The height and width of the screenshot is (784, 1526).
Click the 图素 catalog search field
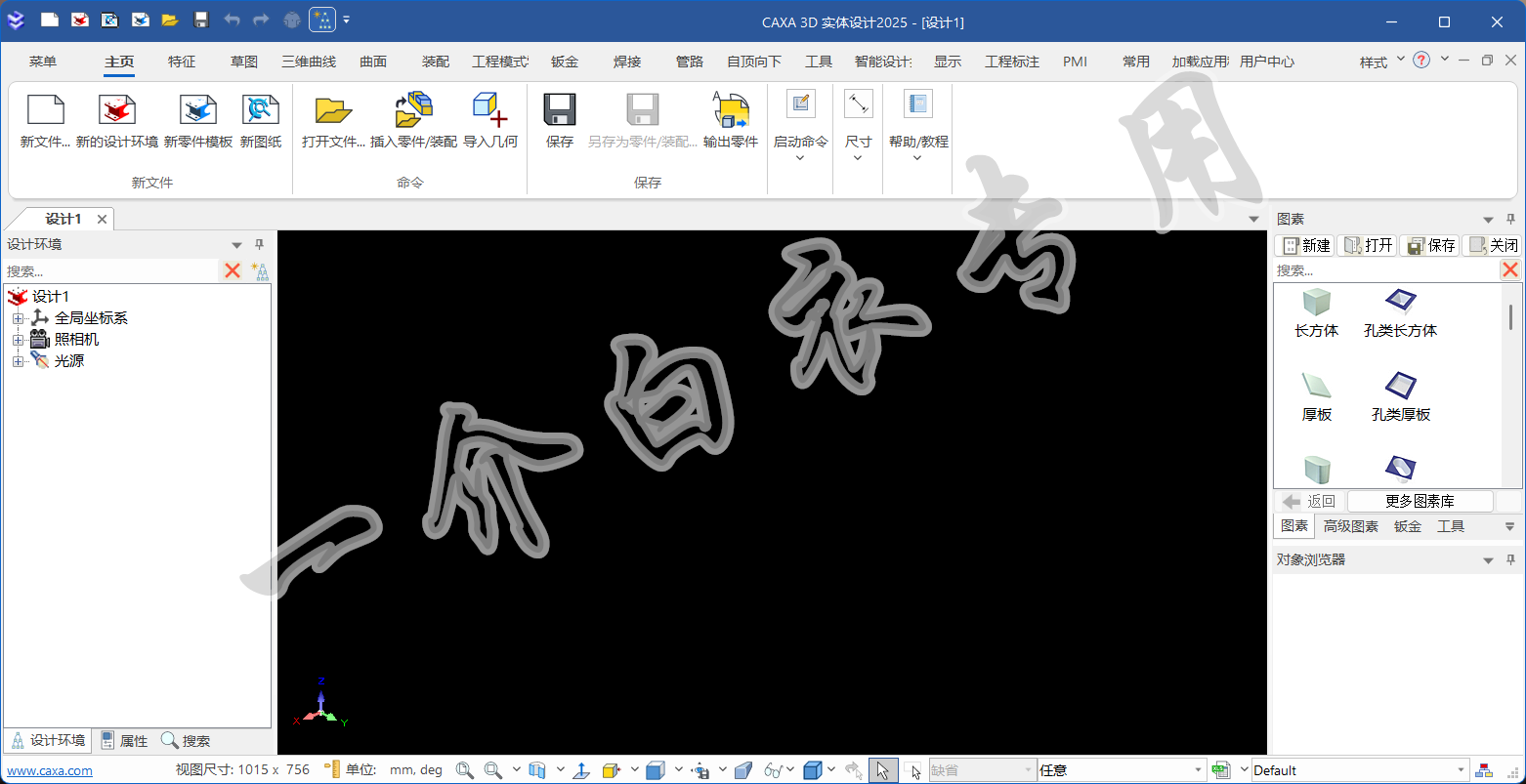click(x=1385, y=269)
